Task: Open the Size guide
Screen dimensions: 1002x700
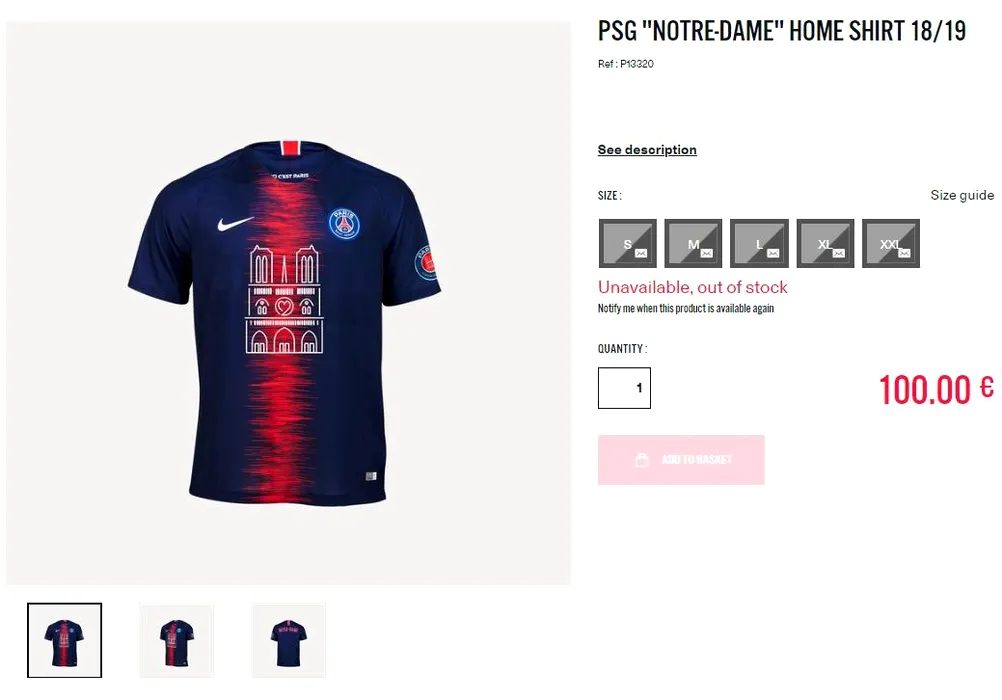Action: (962, 195)
